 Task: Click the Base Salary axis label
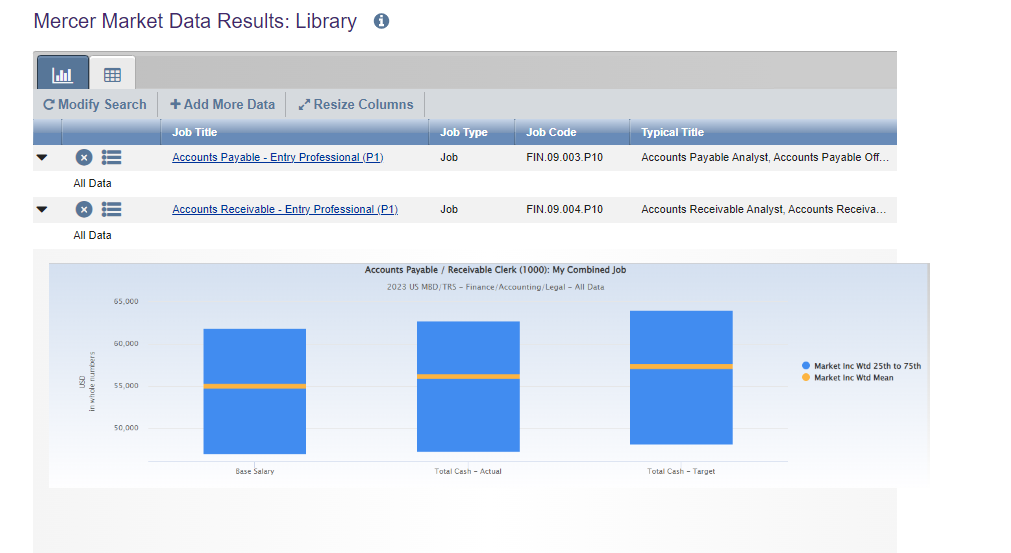coord(255,472)
